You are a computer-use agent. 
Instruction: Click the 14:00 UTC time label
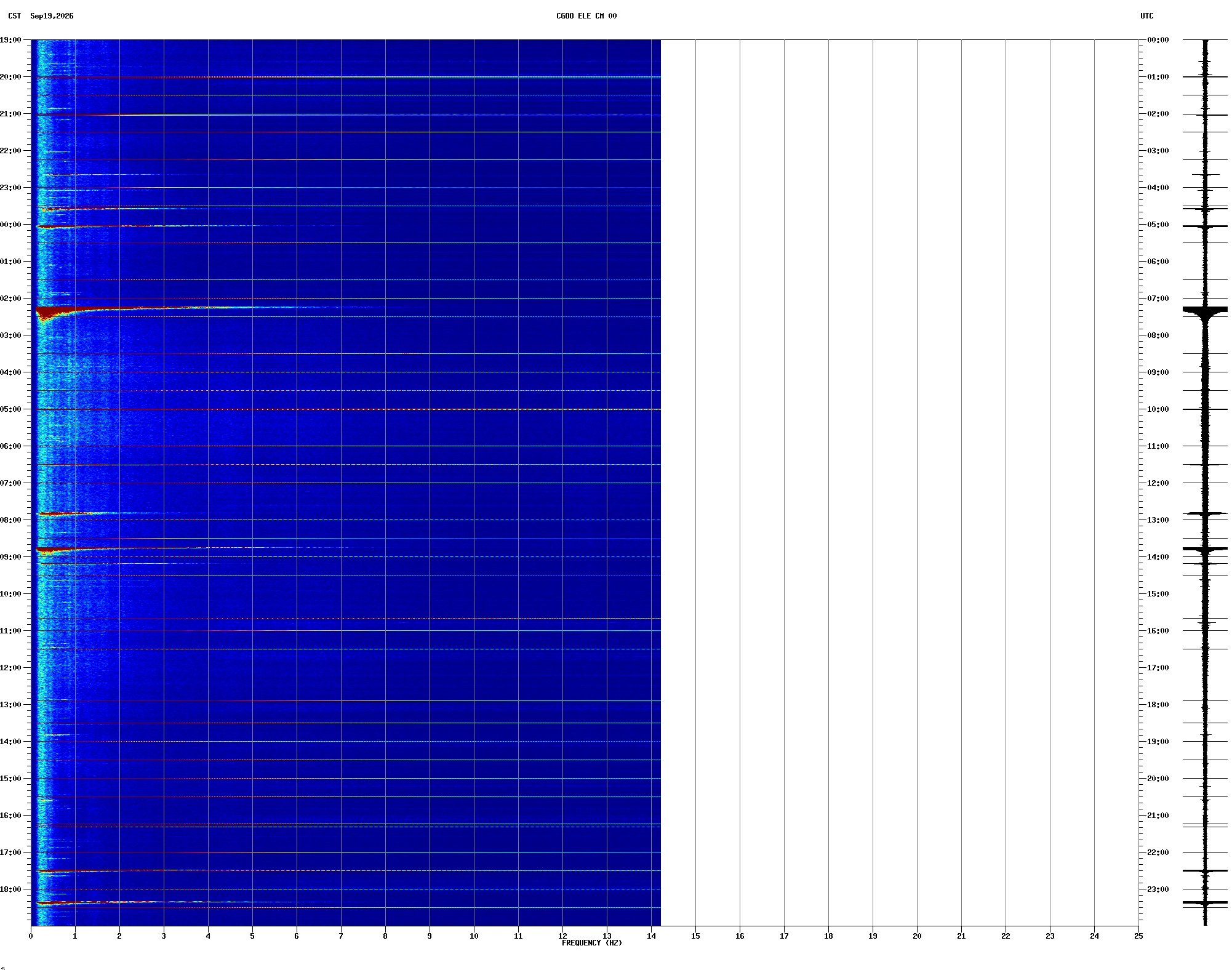point(1158,557)
